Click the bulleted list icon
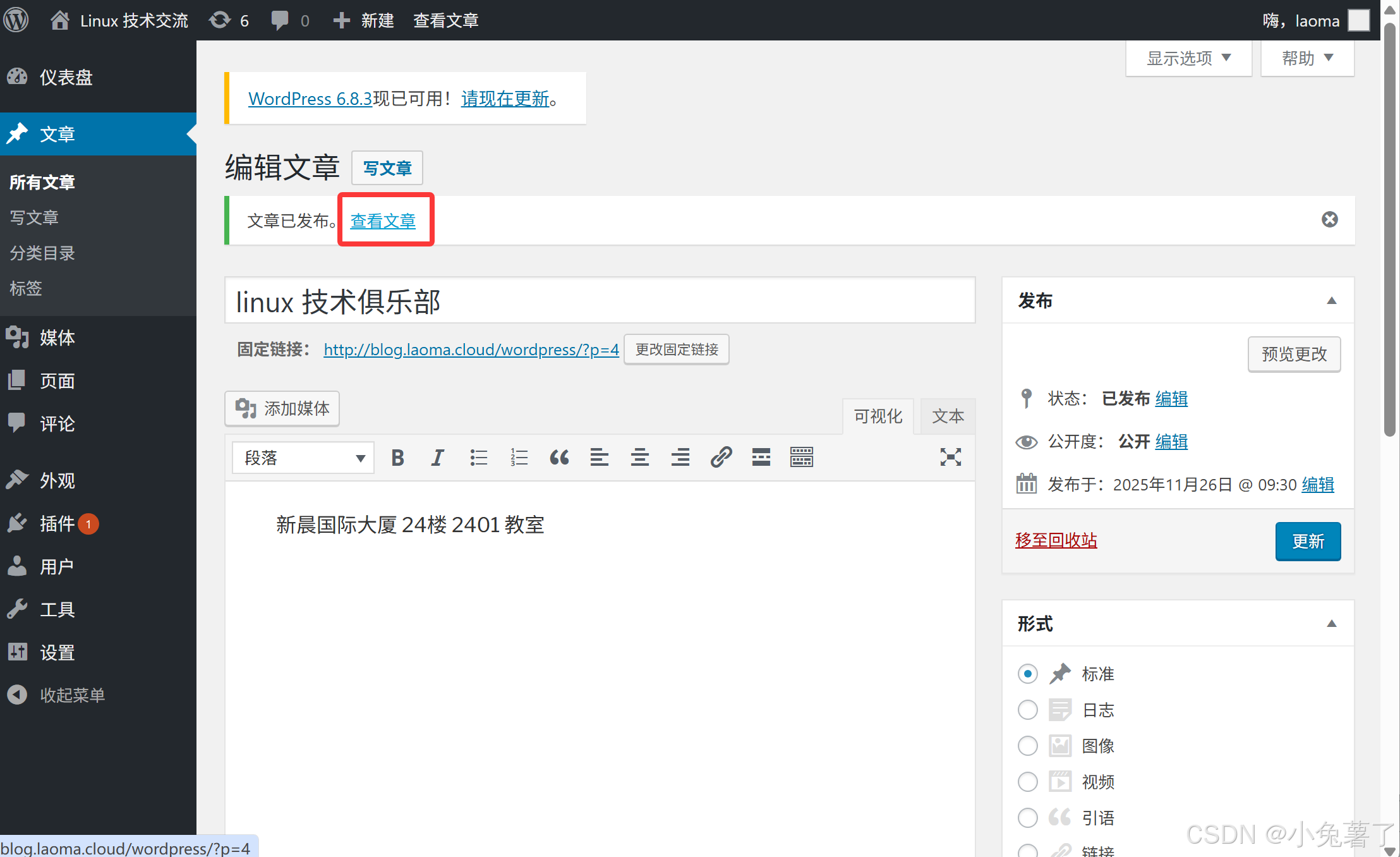The width and height of the screenshot is (1400, 857). pyautogui.click(x=478, y=458)
